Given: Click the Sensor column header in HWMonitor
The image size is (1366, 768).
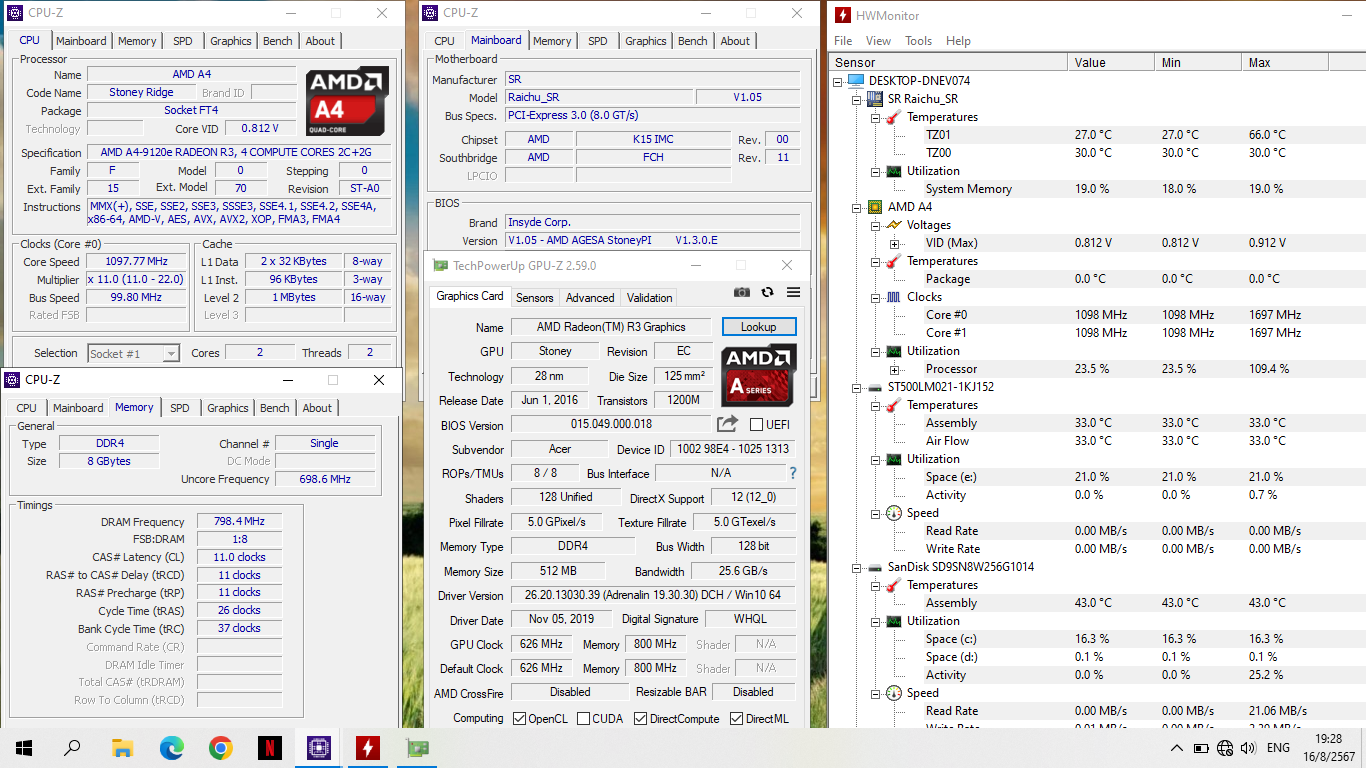Looking at the screenshot, I should (948, 62).
